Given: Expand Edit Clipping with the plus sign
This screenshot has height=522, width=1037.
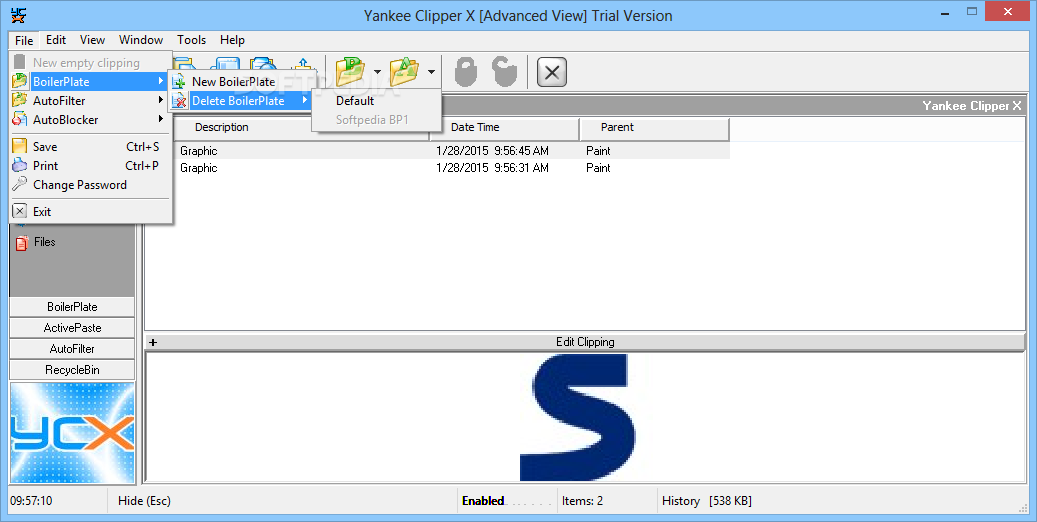Looking at the screenshot, I should [x=153, y=342].
